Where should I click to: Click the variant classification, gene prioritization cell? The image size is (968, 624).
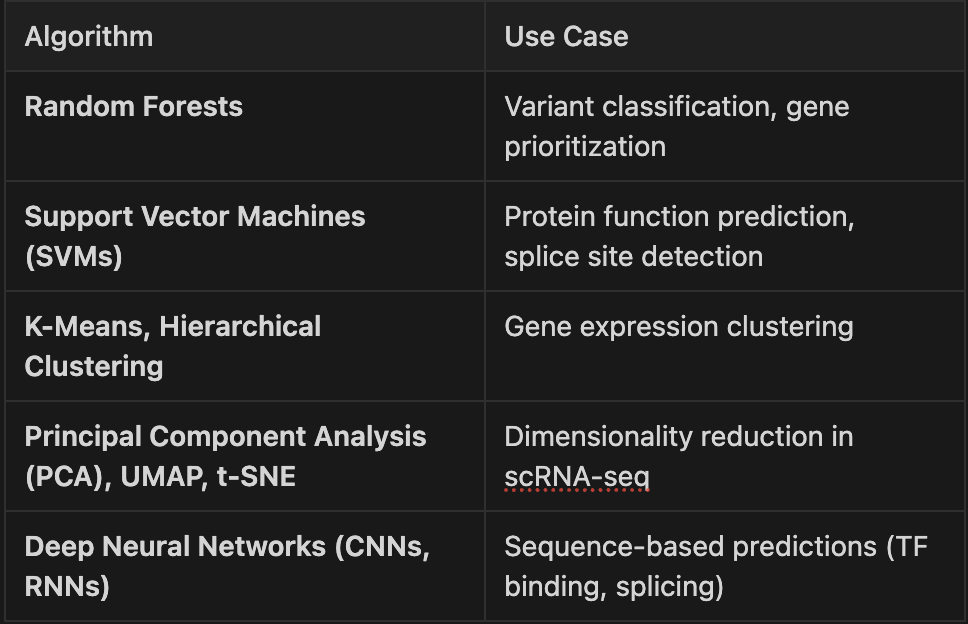pos(676,126)
